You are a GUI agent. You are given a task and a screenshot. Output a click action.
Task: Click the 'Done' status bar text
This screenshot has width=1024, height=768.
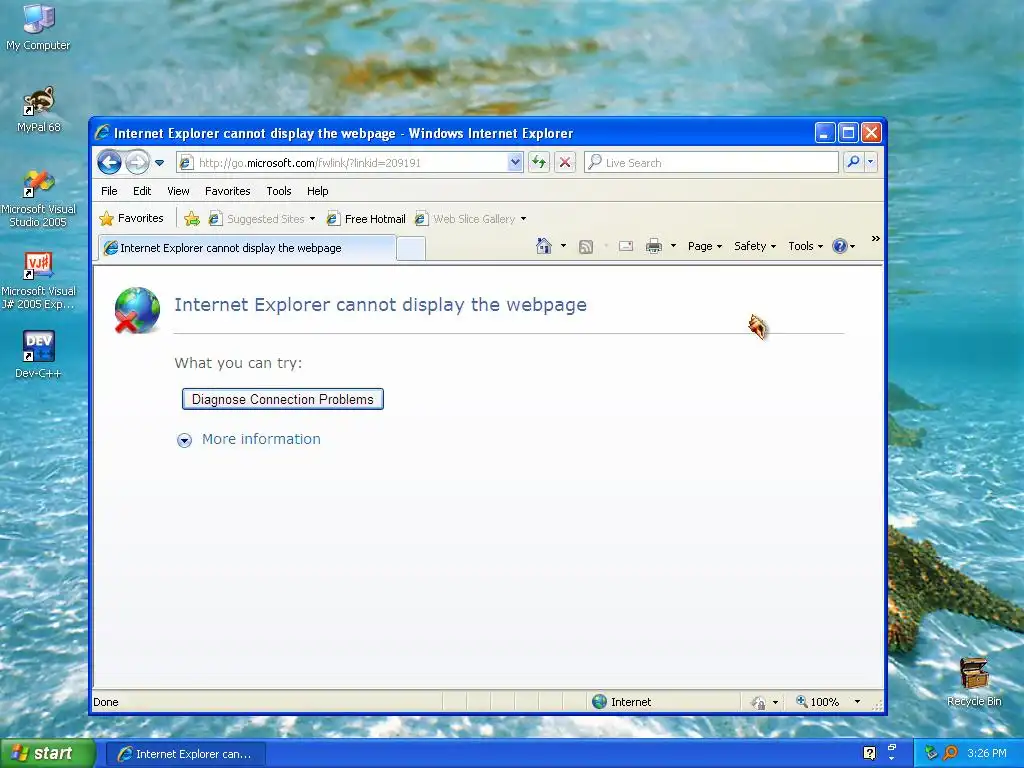pos(106,702)
